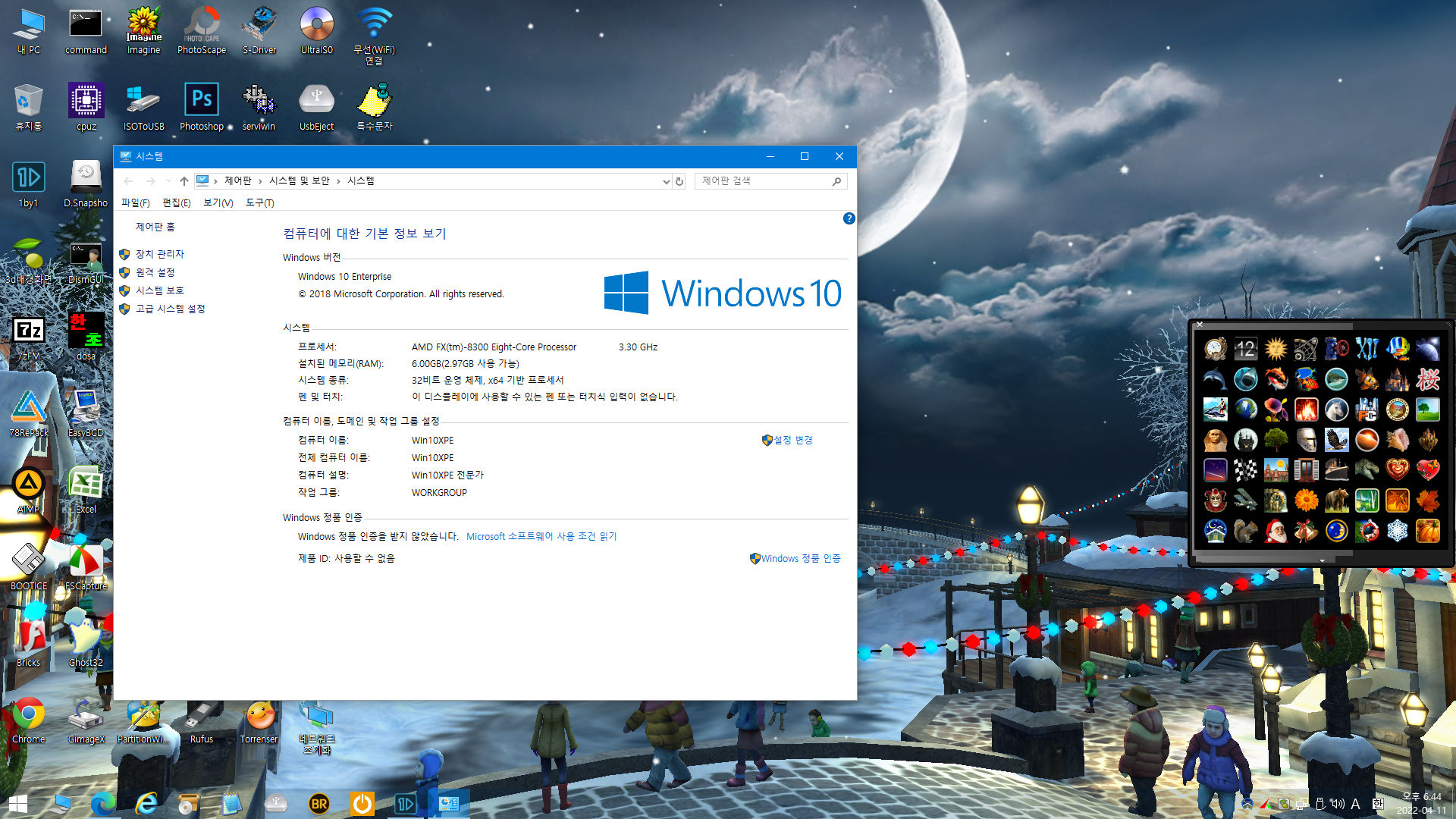Image resolution: width=1456 pixels, height=819 pixels.
Task: Open the 파일(F) menu
Action: [x=135, y=202]
